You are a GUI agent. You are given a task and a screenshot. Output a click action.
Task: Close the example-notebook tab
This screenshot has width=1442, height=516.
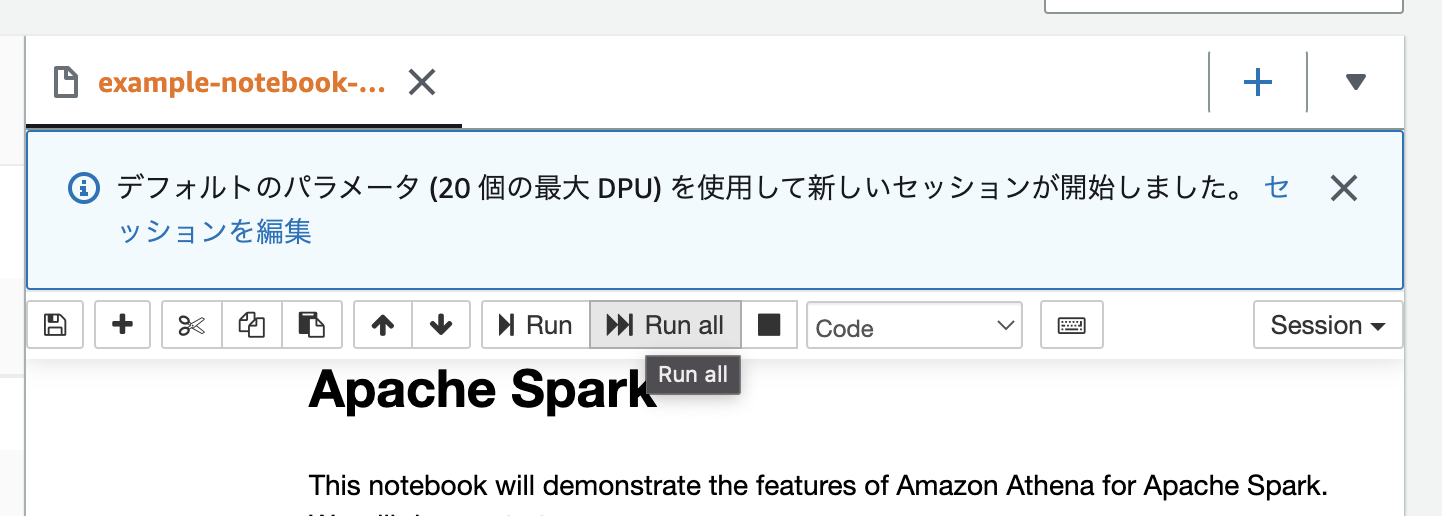tap(422, 83)
